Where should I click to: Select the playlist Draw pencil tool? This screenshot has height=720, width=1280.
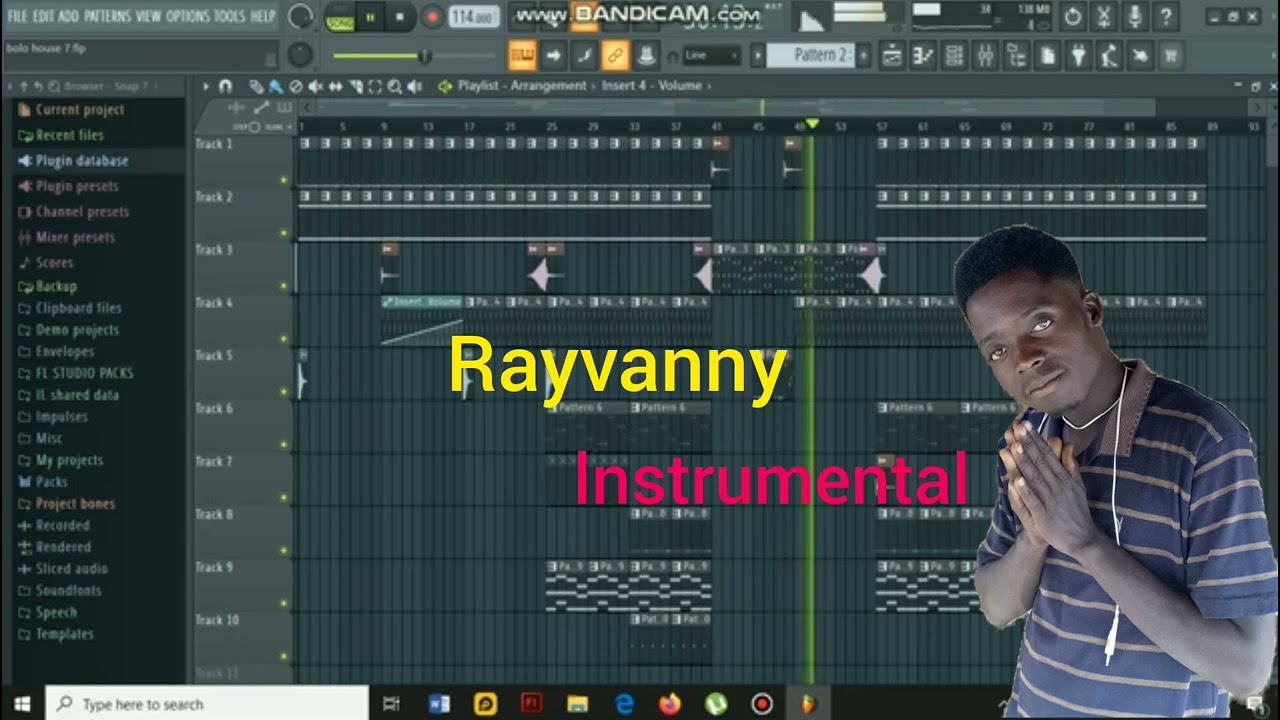256,87
